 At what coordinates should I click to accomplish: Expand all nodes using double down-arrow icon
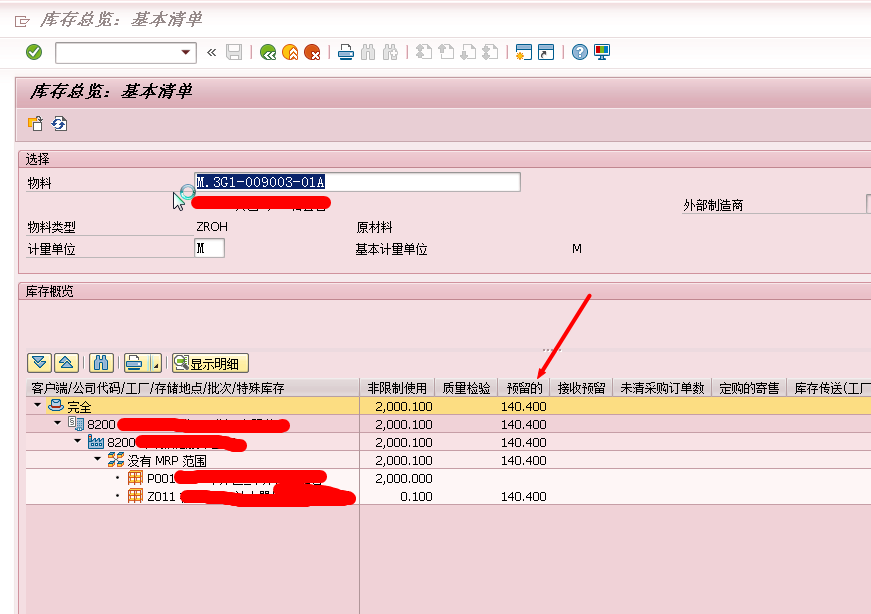coord(40,363)
